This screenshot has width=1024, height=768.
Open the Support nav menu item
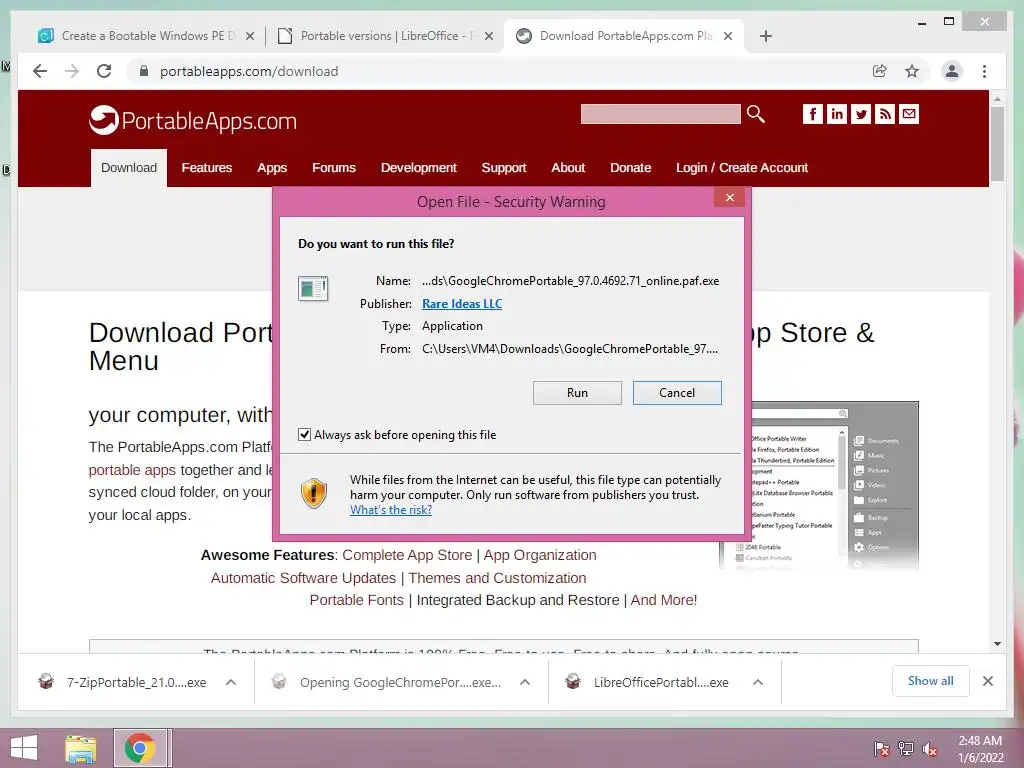504,168
